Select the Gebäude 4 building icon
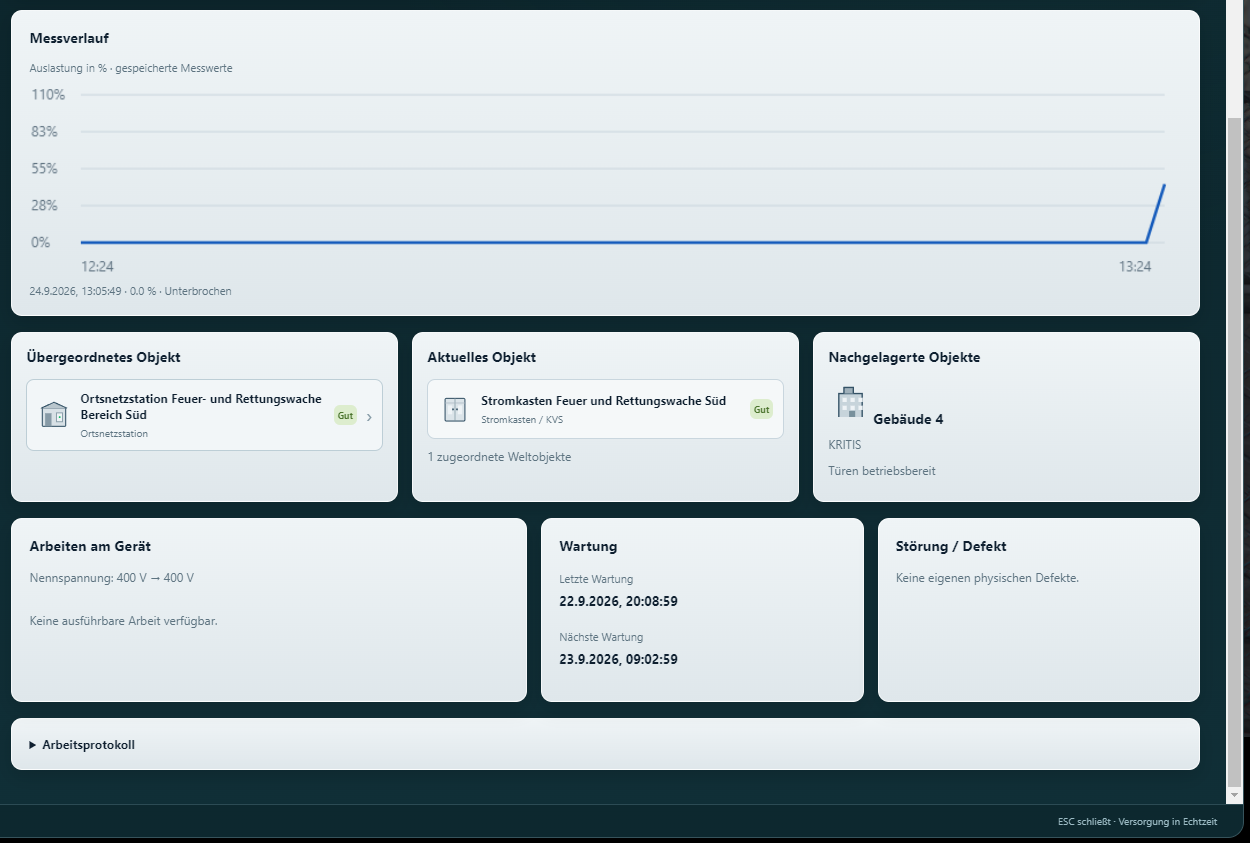1250x843 pixels. click(850, 402)
